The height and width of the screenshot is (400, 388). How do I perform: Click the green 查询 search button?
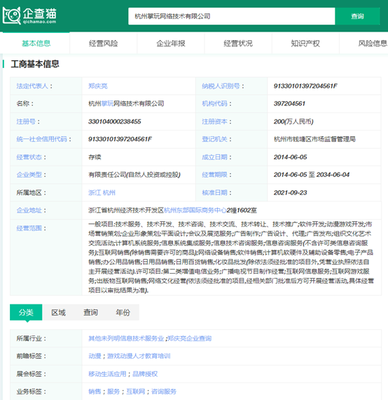[357, 16]
